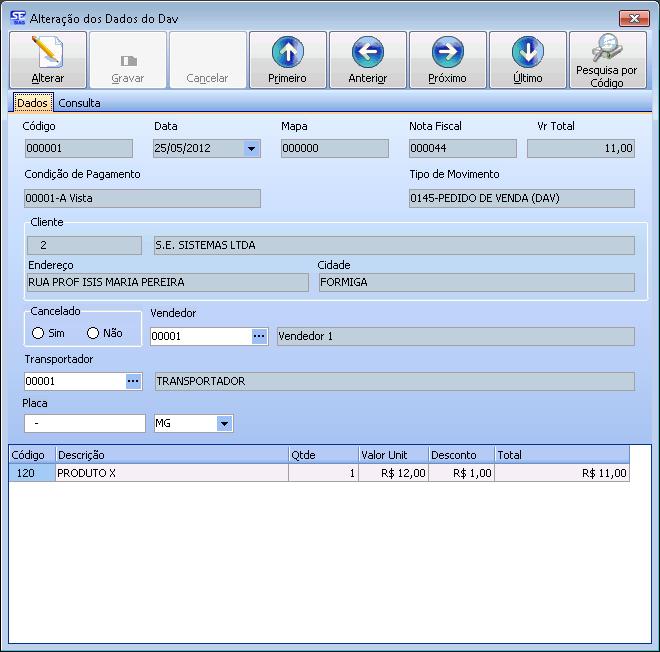This screenshot has height=652, width=660.
Task: Open Vendedor lookup ellipsis button
Action: pyautogui.click(x=259, y=337)
